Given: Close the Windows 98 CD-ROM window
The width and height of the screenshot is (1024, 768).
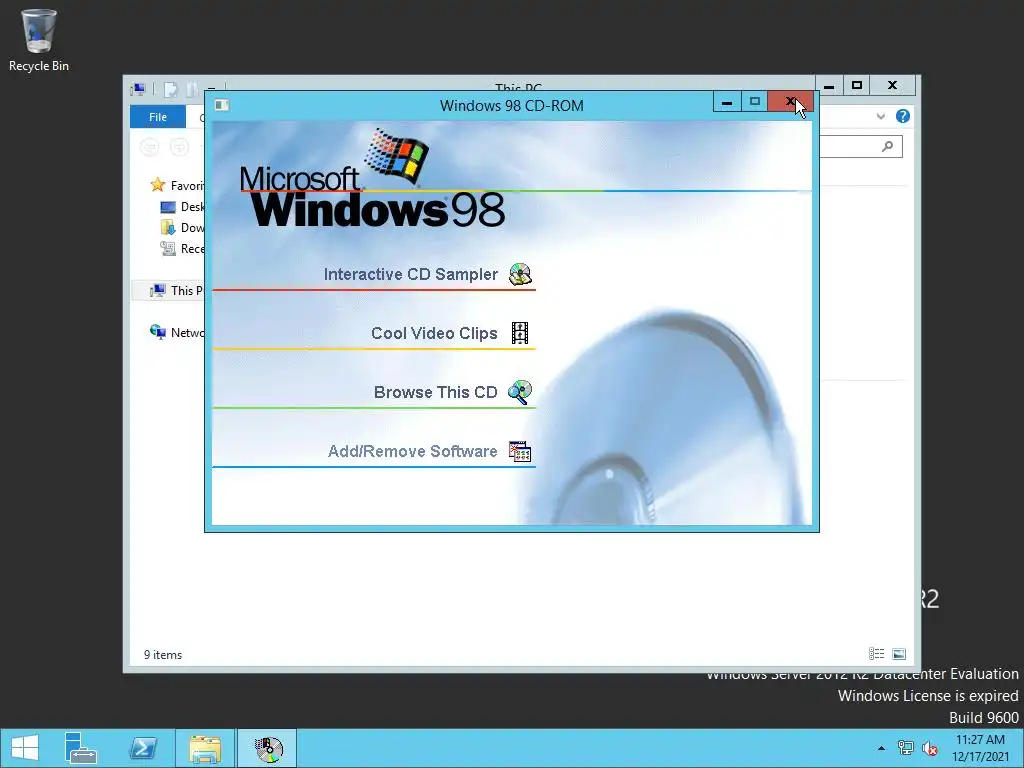Looking at the screenshot, I should (790, 102).
